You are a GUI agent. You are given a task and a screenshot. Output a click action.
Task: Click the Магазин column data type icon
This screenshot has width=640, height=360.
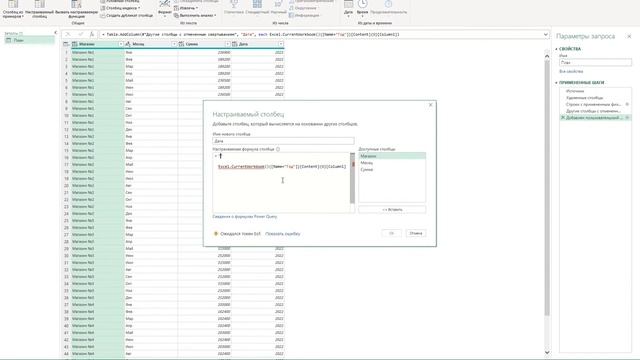point(75,44)
